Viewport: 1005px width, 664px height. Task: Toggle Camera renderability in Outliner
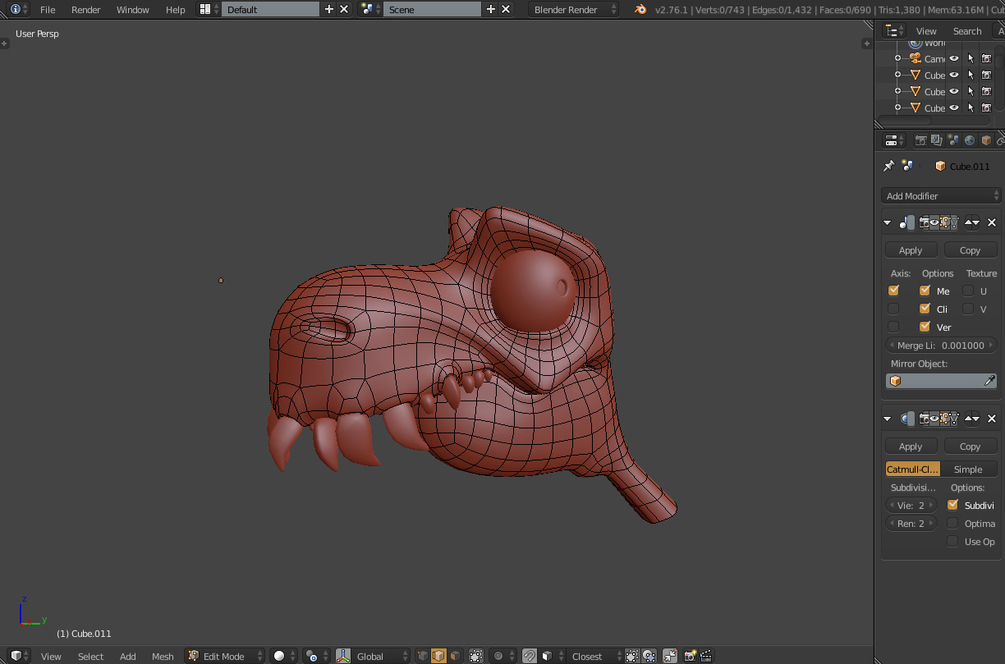(x=986, y=58)
